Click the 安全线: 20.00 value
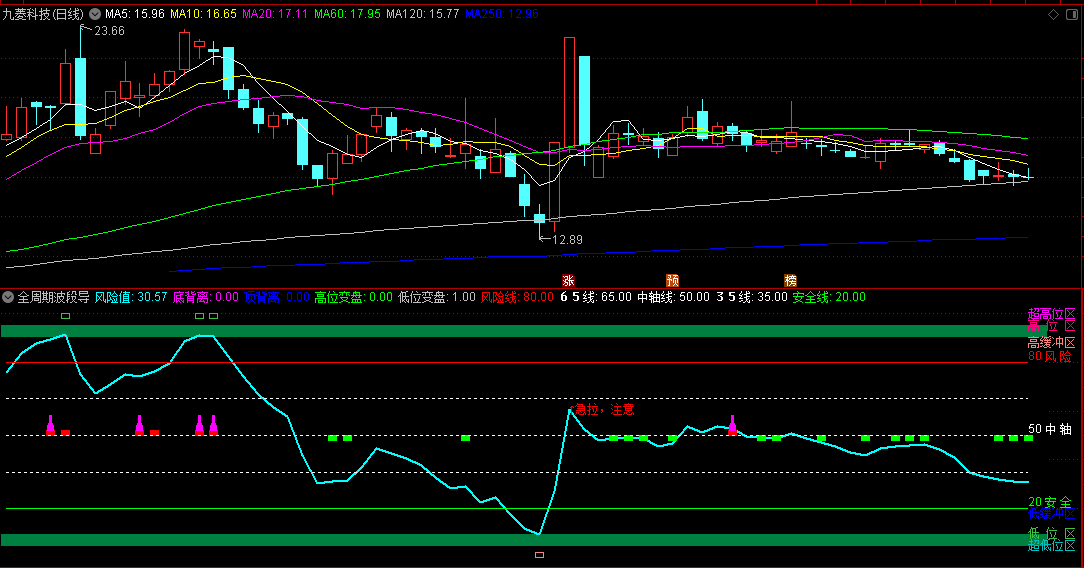Screen dimensions: 1084x568 [x=829, y=297]
